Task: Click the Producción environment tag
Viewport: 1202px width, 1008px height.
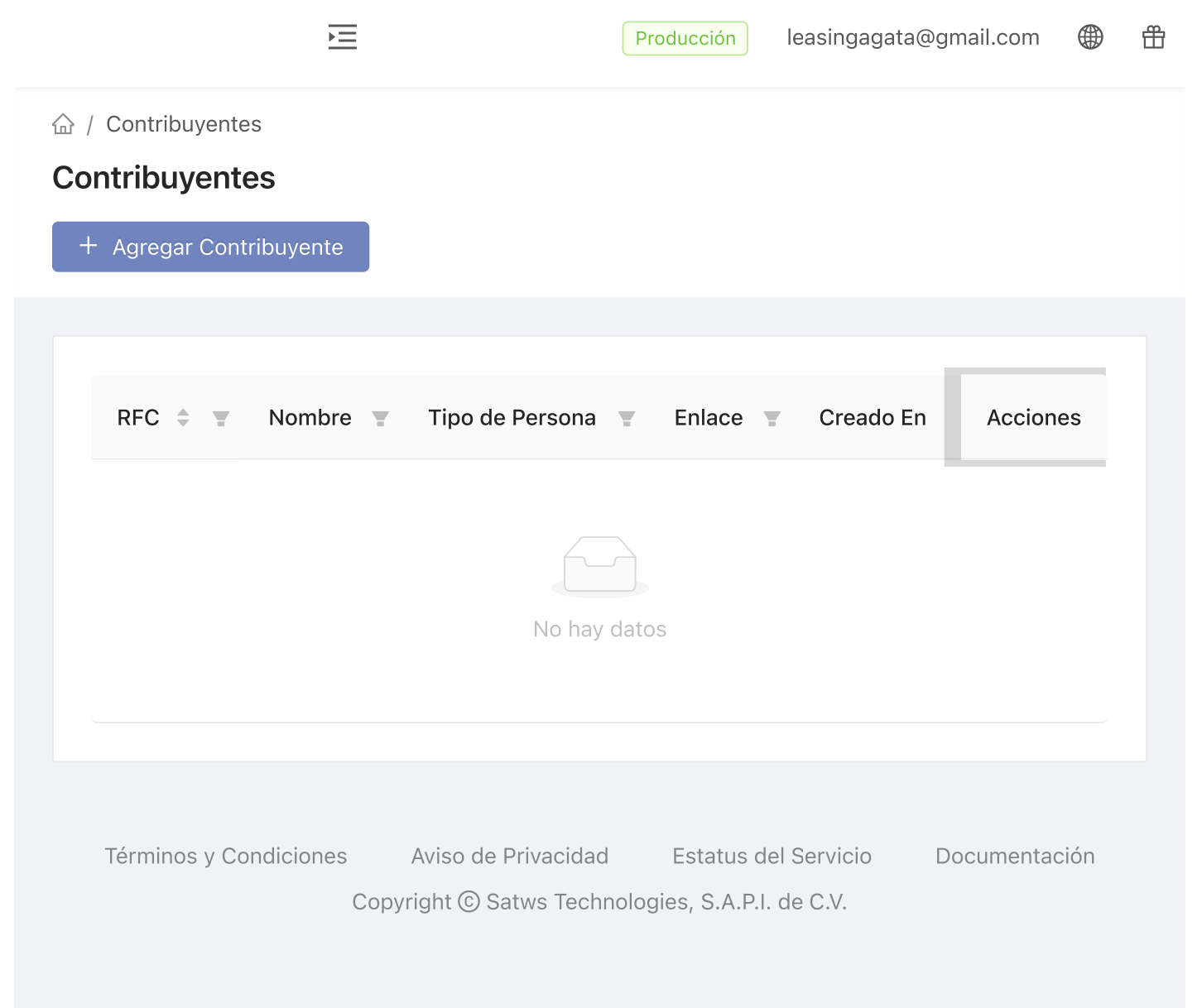Action: point(685,38)
